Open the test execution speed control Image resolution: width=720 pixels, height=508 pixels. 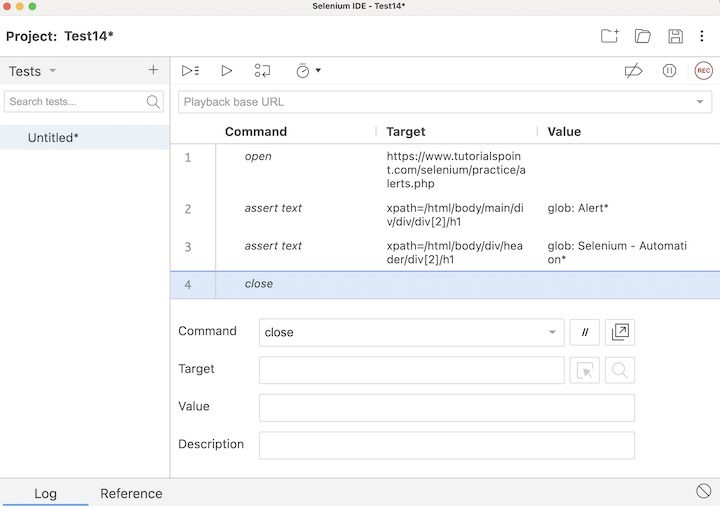pyautogui.click(x=307, y=71)
